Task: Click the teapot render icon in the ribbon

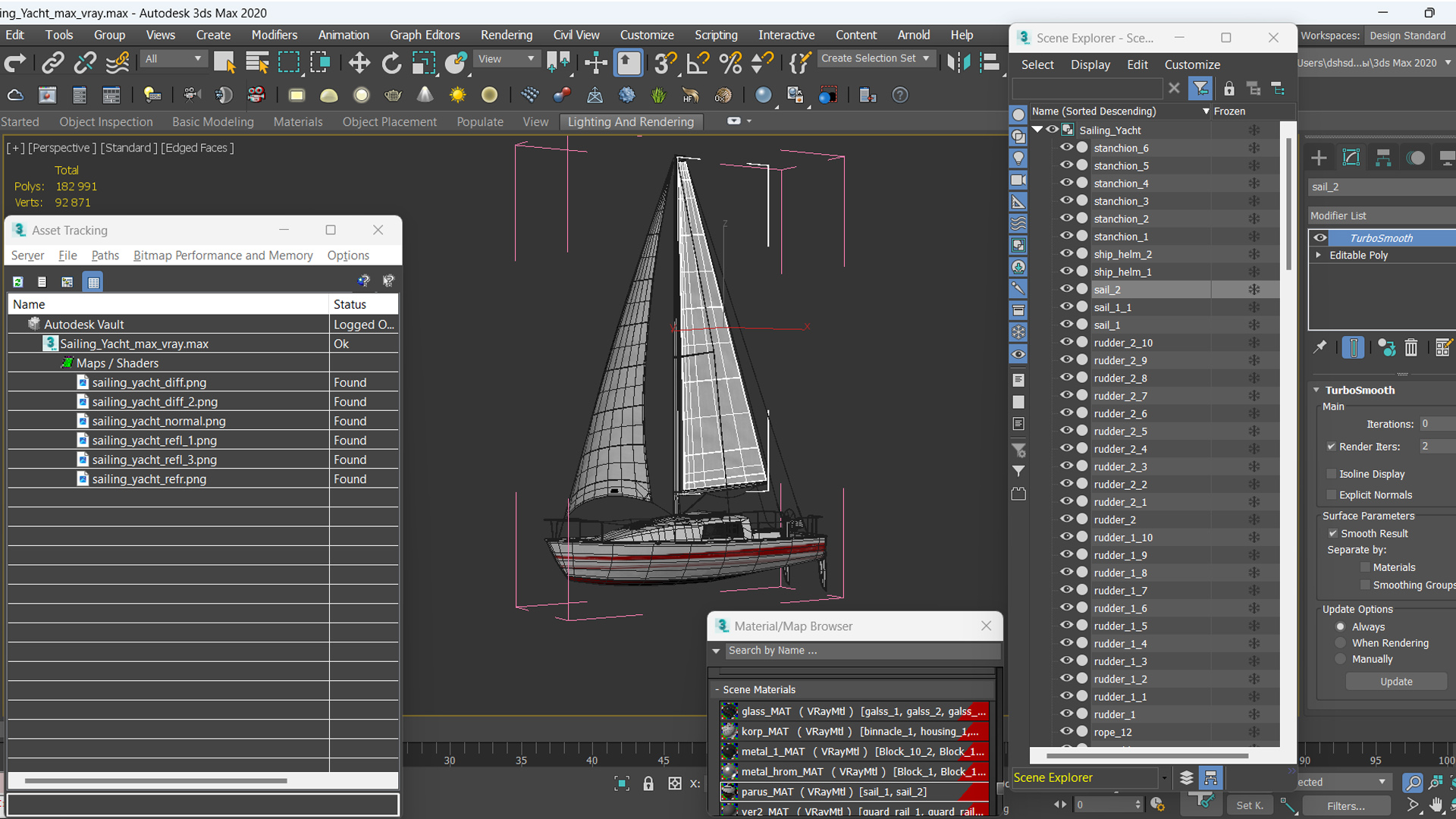Action: coord(393,95)
